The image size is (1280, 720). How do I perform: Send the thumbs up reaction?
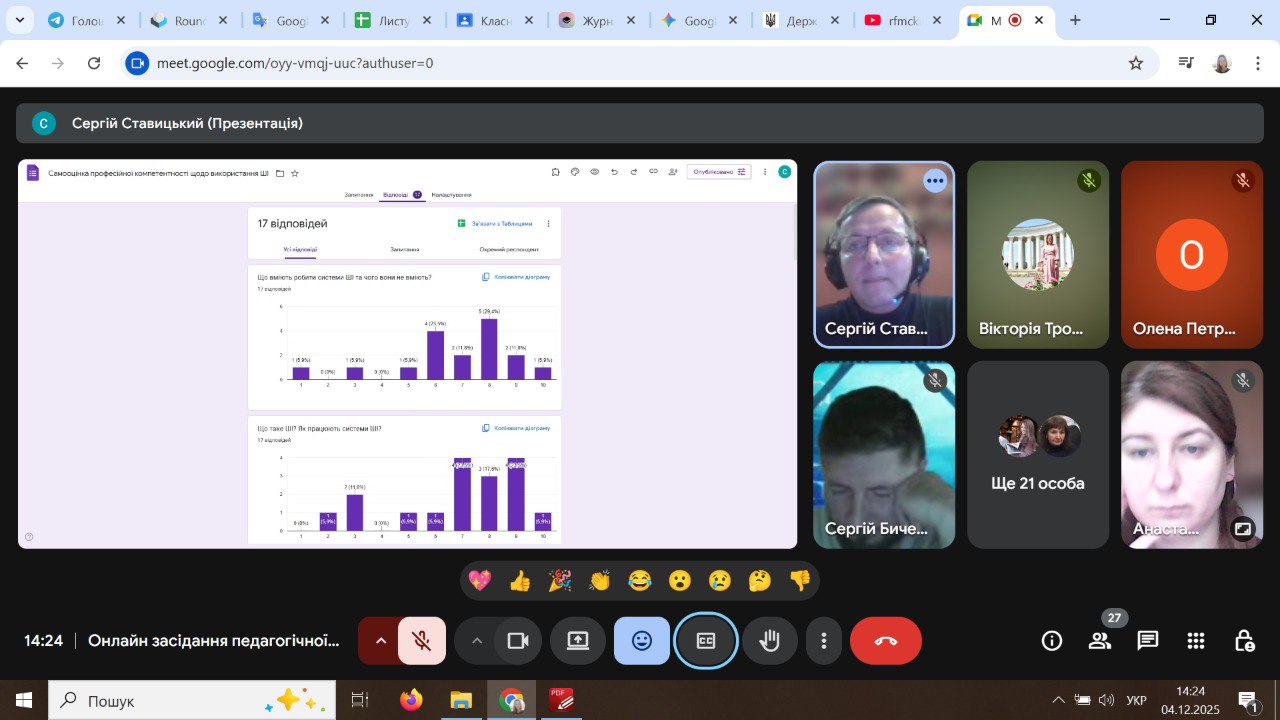pyautogui.click(x=520, y=581)
